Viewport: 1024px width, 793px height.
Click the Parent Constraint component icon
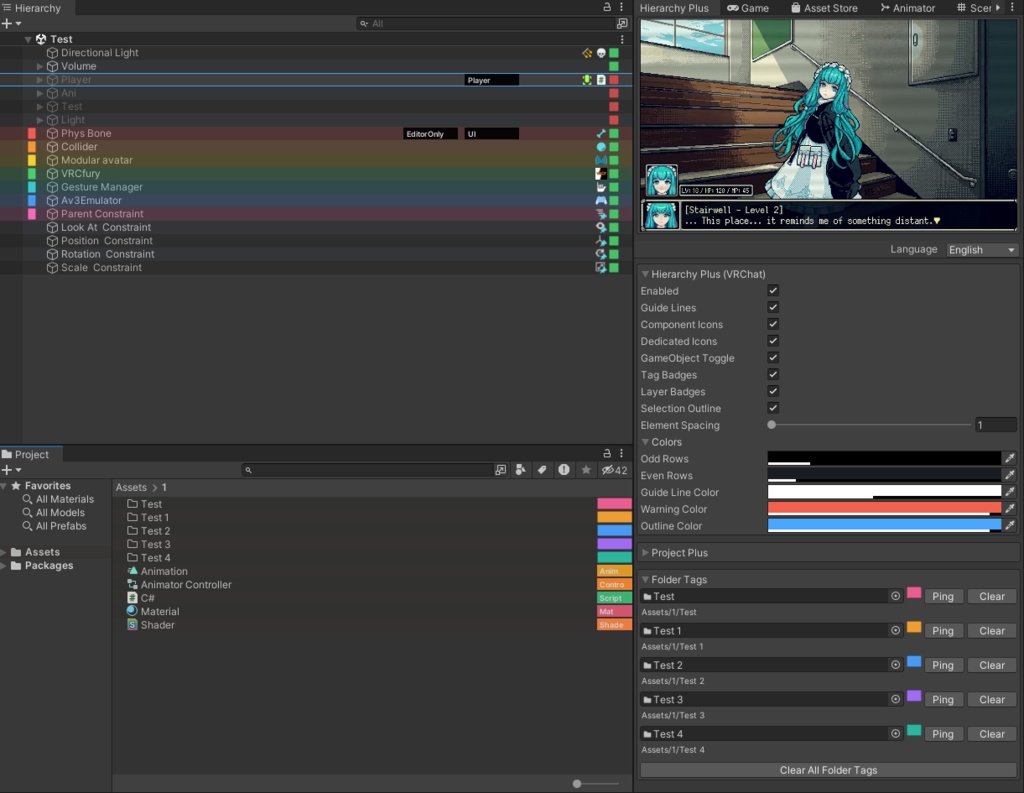pyautogui.click(x=601, y=213)
